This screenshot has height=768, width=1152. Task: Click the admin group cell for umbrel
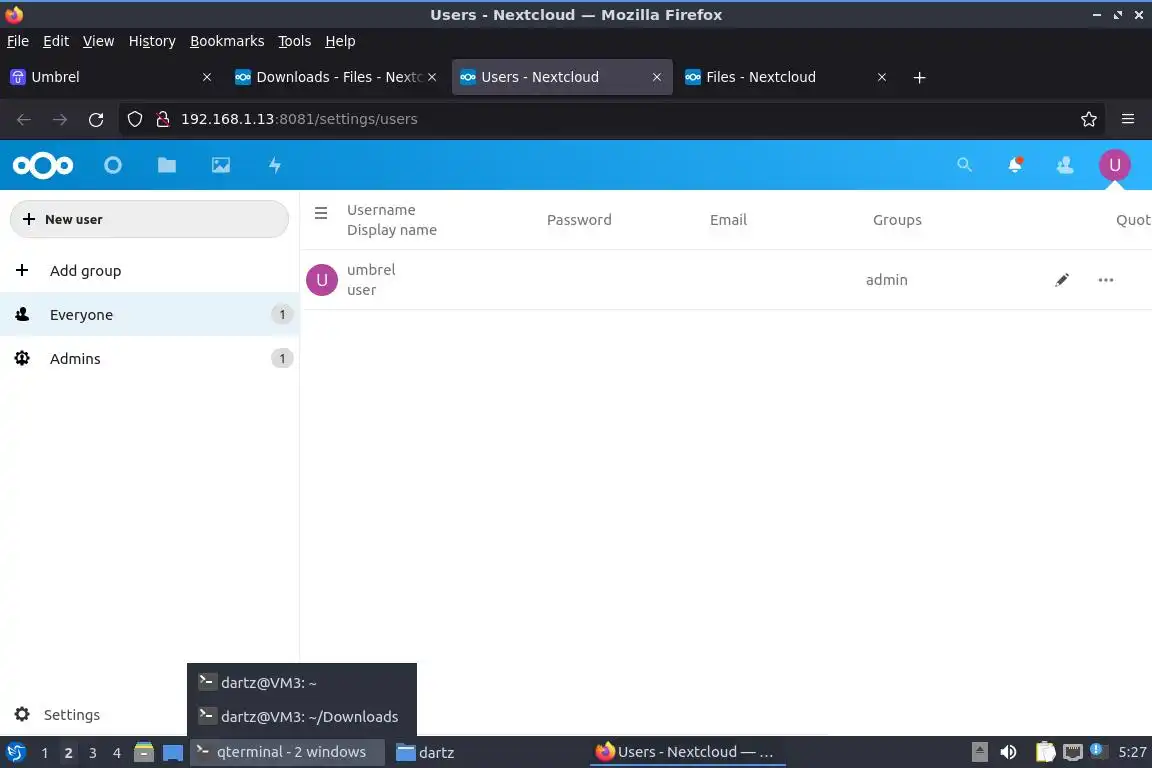pos(887,280)
